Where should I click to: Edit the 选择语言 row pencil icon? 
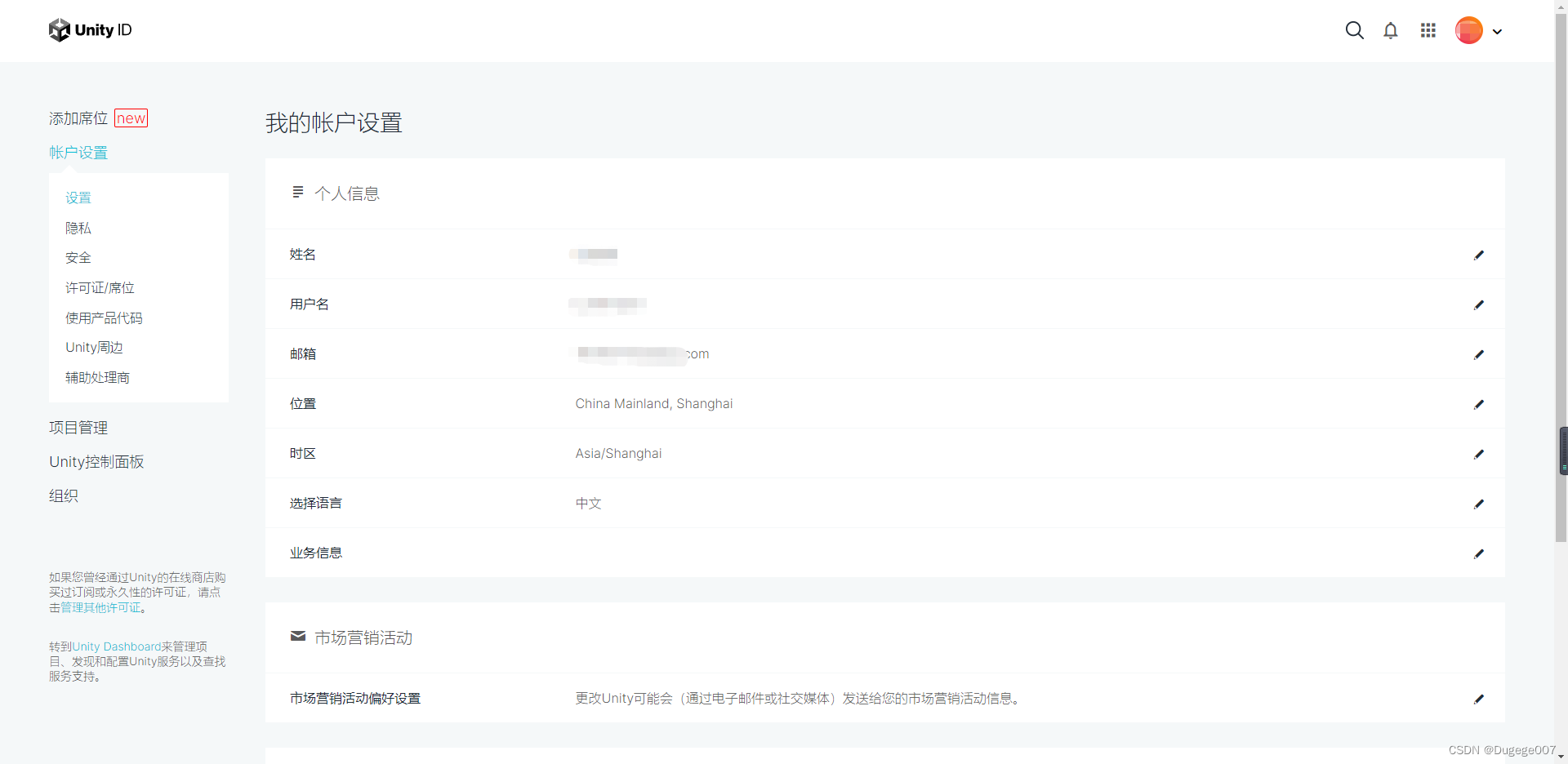pos(1478,504)
